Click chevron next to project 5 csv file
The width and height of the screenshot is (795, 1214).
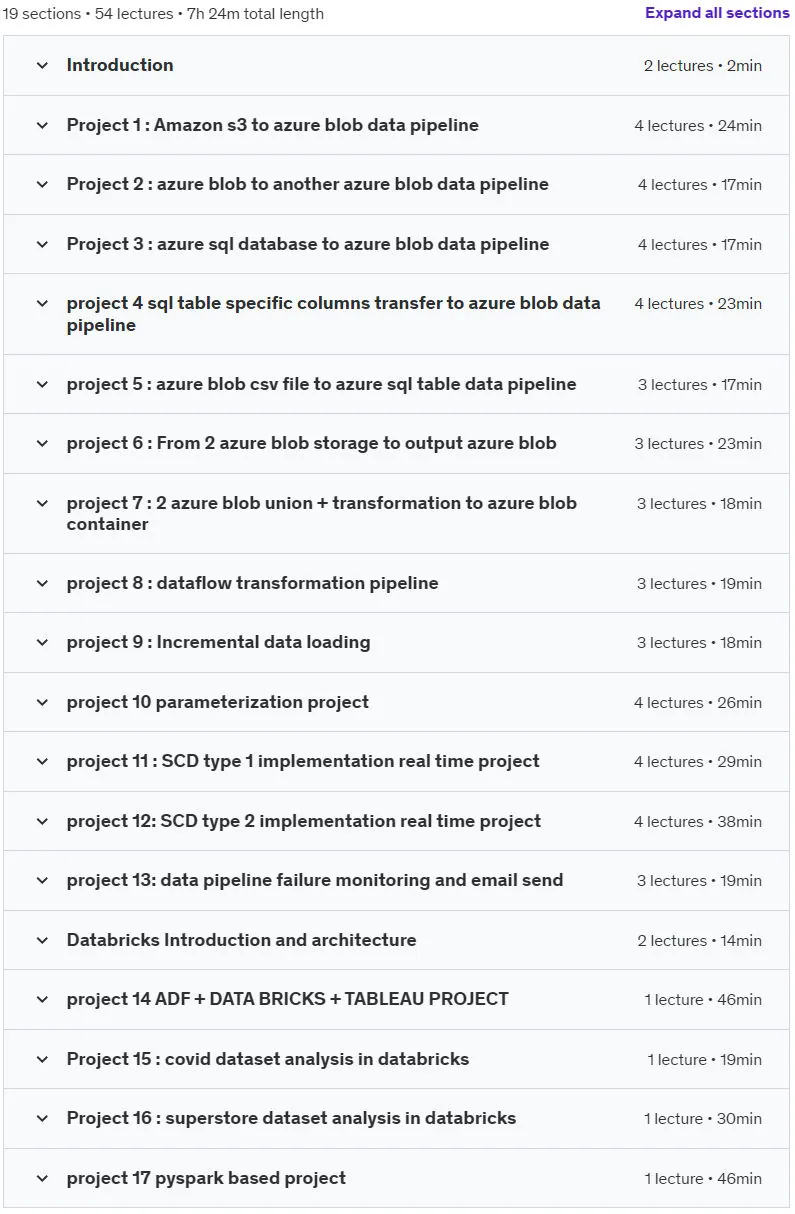(42, 384)
